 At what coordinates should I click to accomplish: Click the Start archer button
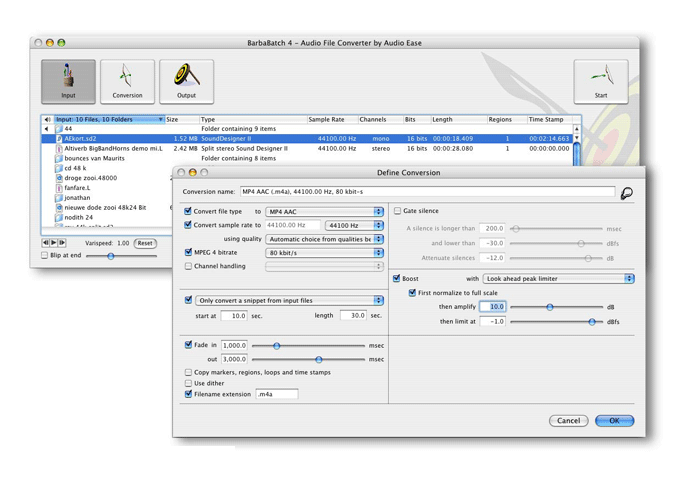tap(601, 82)
